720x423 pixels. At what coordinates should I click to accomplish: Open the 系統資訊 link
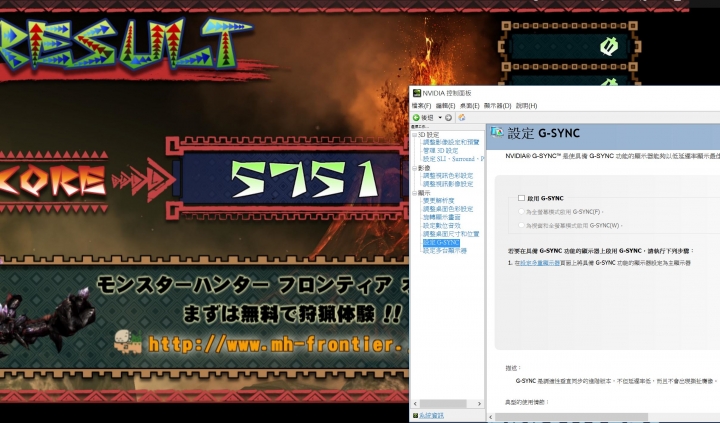pos(431,416)
